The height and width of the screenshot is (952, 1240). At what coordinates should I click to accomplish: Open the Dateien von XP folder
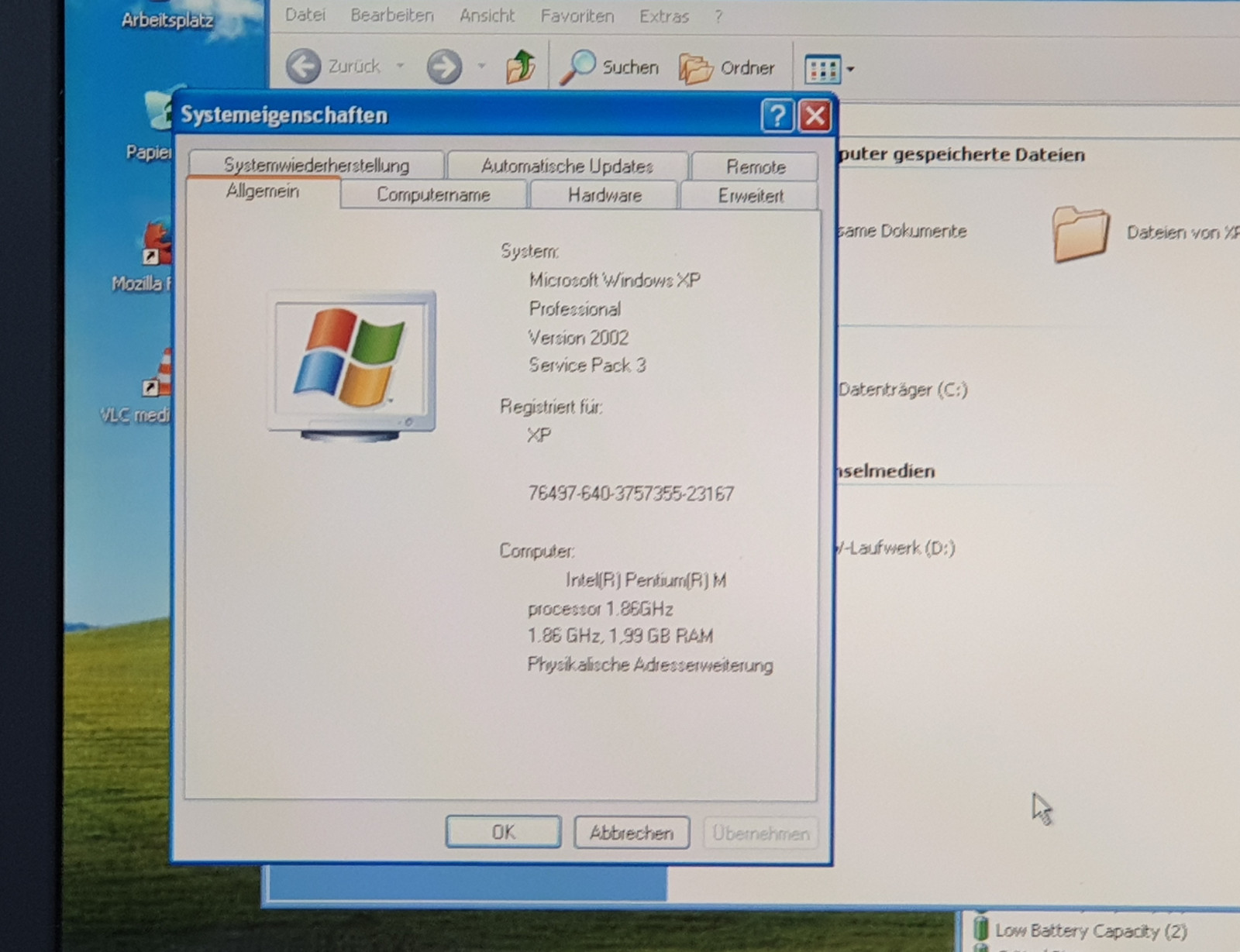click(1081, 232)
